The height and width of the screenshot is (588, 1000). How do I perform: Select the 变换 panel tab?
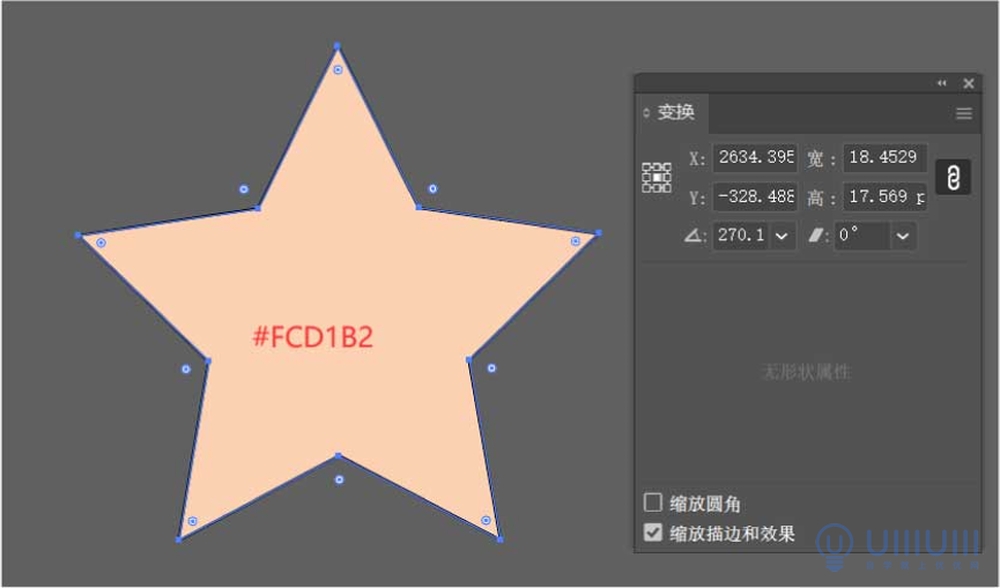[x=675, y=113]
